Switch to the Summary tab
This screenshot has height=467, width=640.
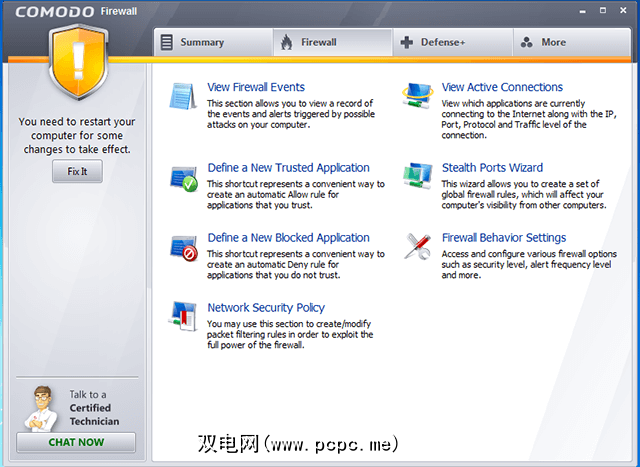coord(213,42)
